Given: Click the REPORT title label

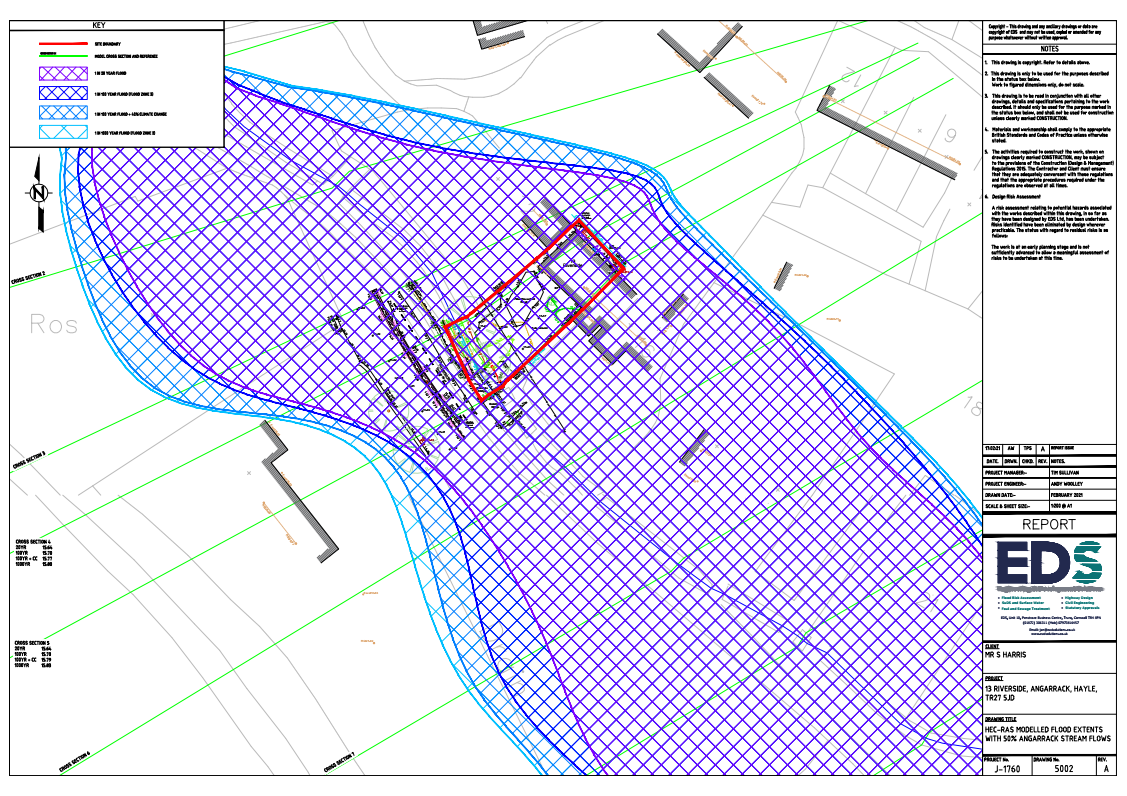Looking at the screenshot, I should pyautogui.click(x=1048, y=525).
